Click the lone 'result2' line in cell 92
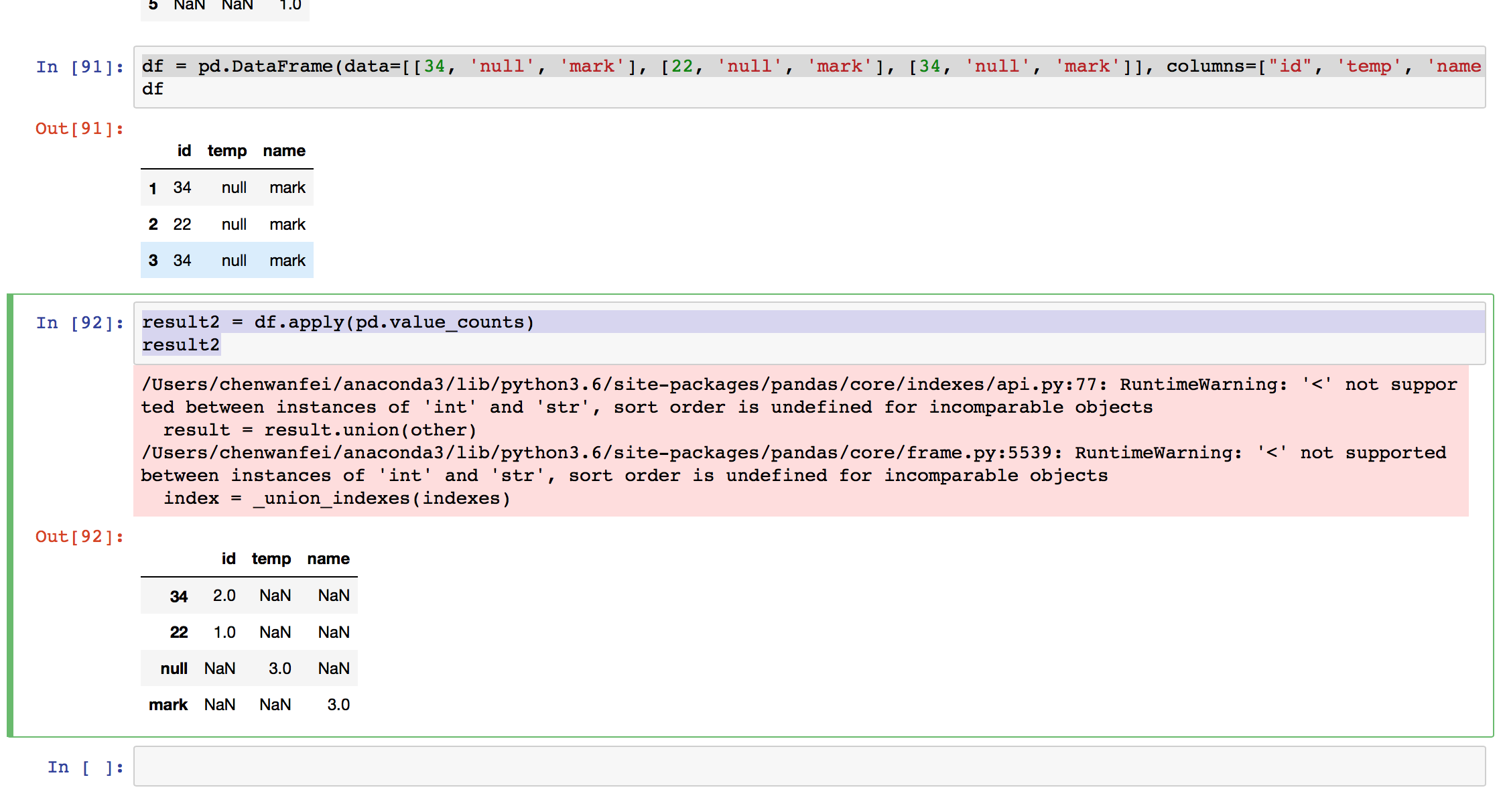1505x812 pixels. [x=181, y=345]
